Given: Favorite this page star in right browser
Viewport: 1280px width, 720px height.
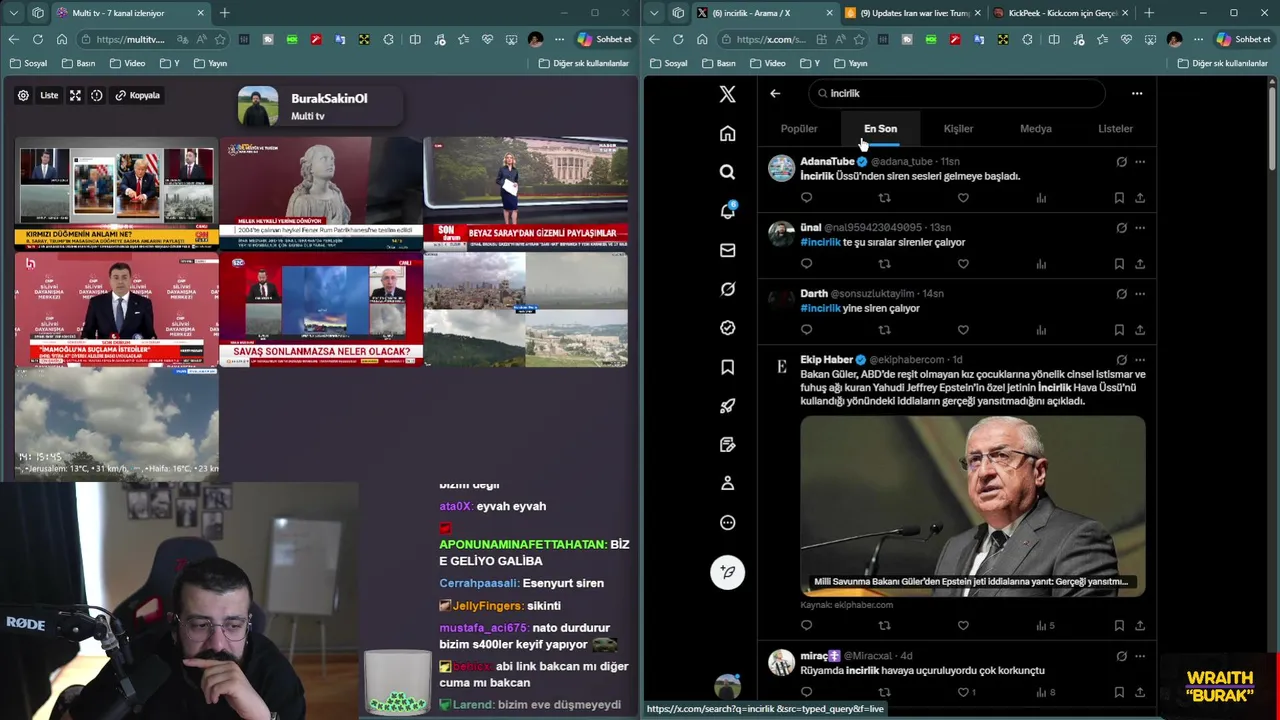Looking at the screenshot, I should pos(859,39).
